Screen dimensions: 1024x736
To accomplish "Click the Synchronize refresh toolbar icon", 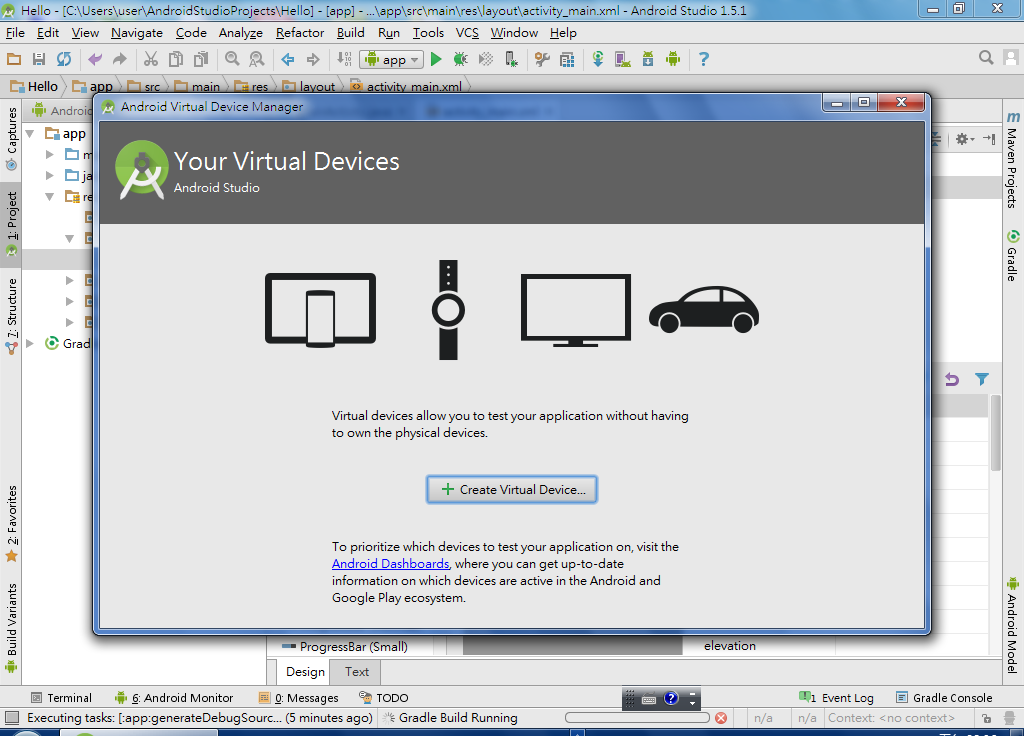I will click(x=64, y=59).
